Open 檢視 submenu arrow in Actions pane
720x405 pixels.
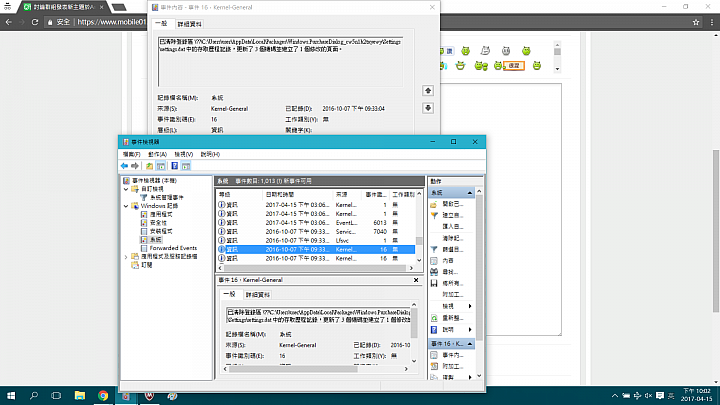(x=470, y=306)
